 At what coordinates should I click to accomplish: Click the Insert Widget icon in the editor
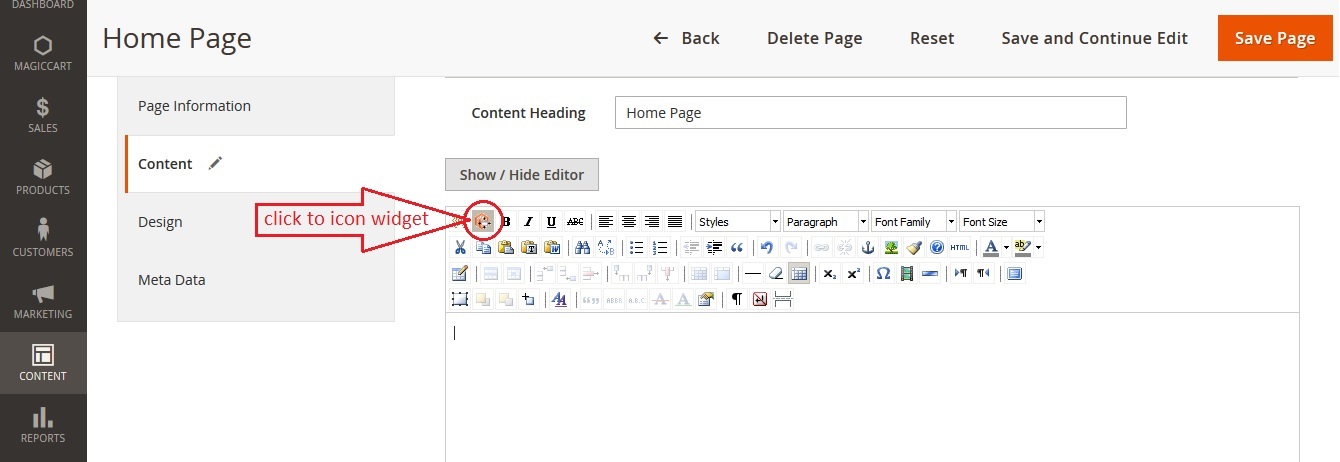484,222
